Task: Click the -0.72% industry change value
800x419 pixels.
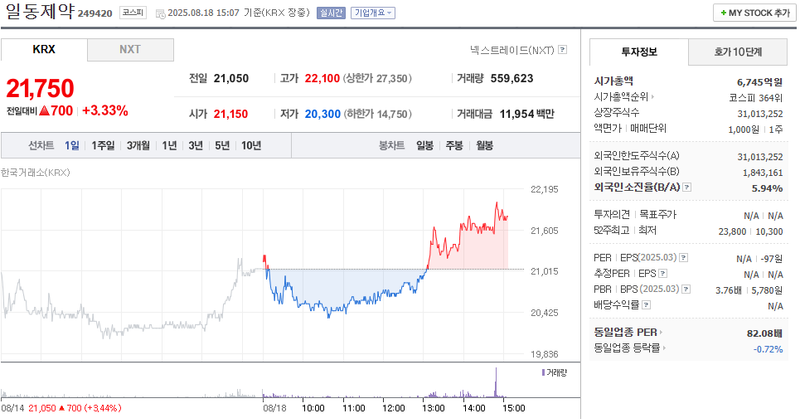Action: tap(768, 349)
